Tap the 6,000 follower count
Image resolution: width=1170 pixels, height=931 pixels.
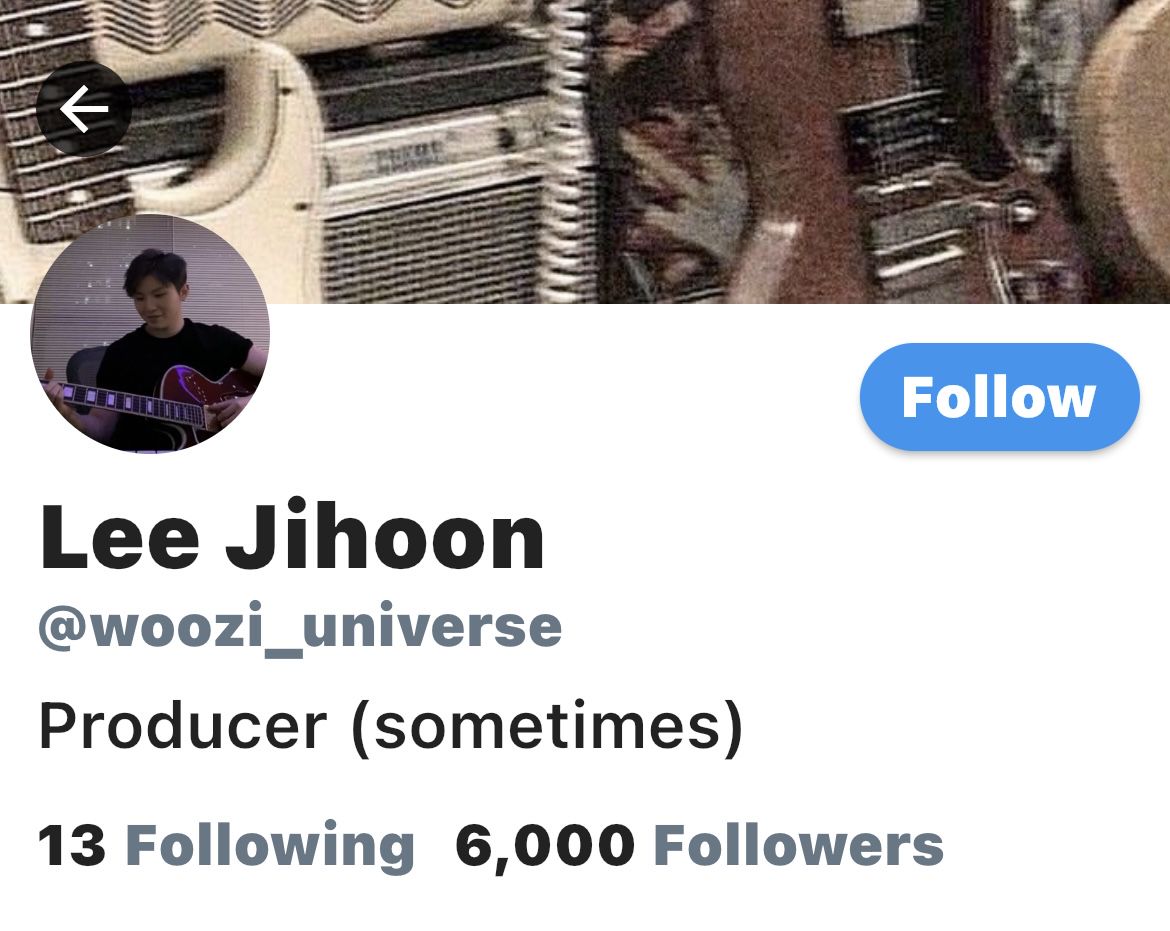point(545,847)
